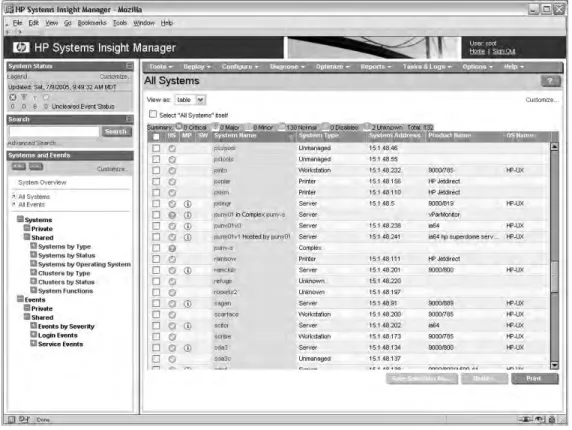
Task: Click the table scrollbar up arrow
Action: click(554, 147)
